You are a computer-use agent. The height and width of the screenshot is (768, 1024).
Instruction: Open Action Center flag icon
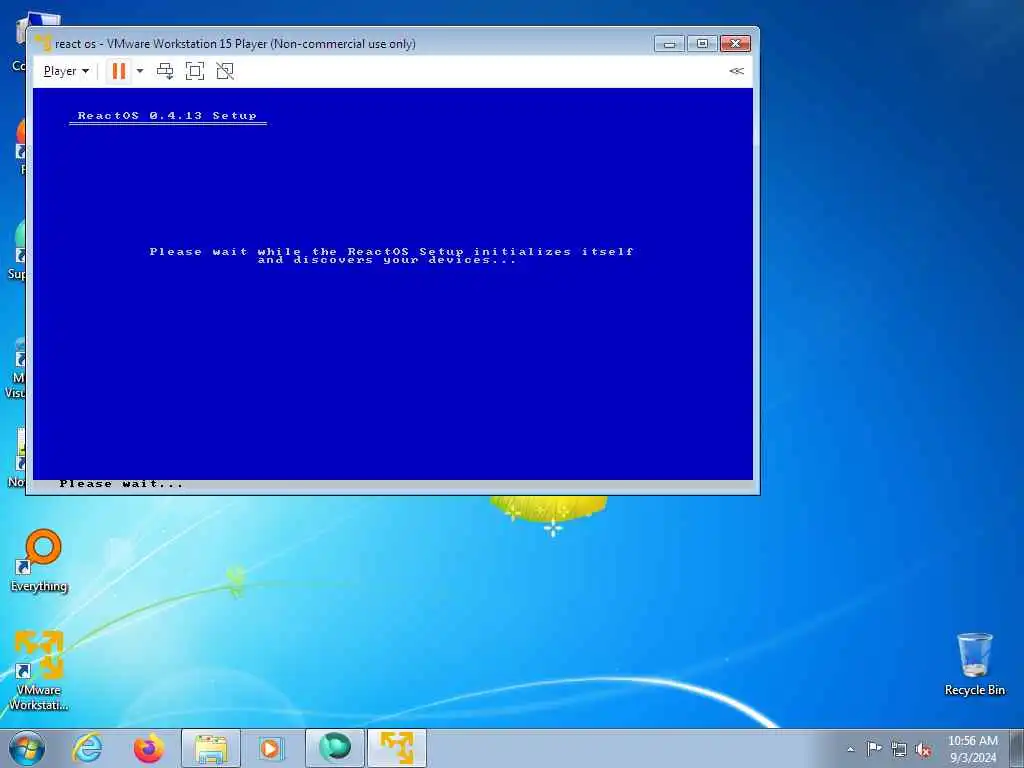pos(874,748)
